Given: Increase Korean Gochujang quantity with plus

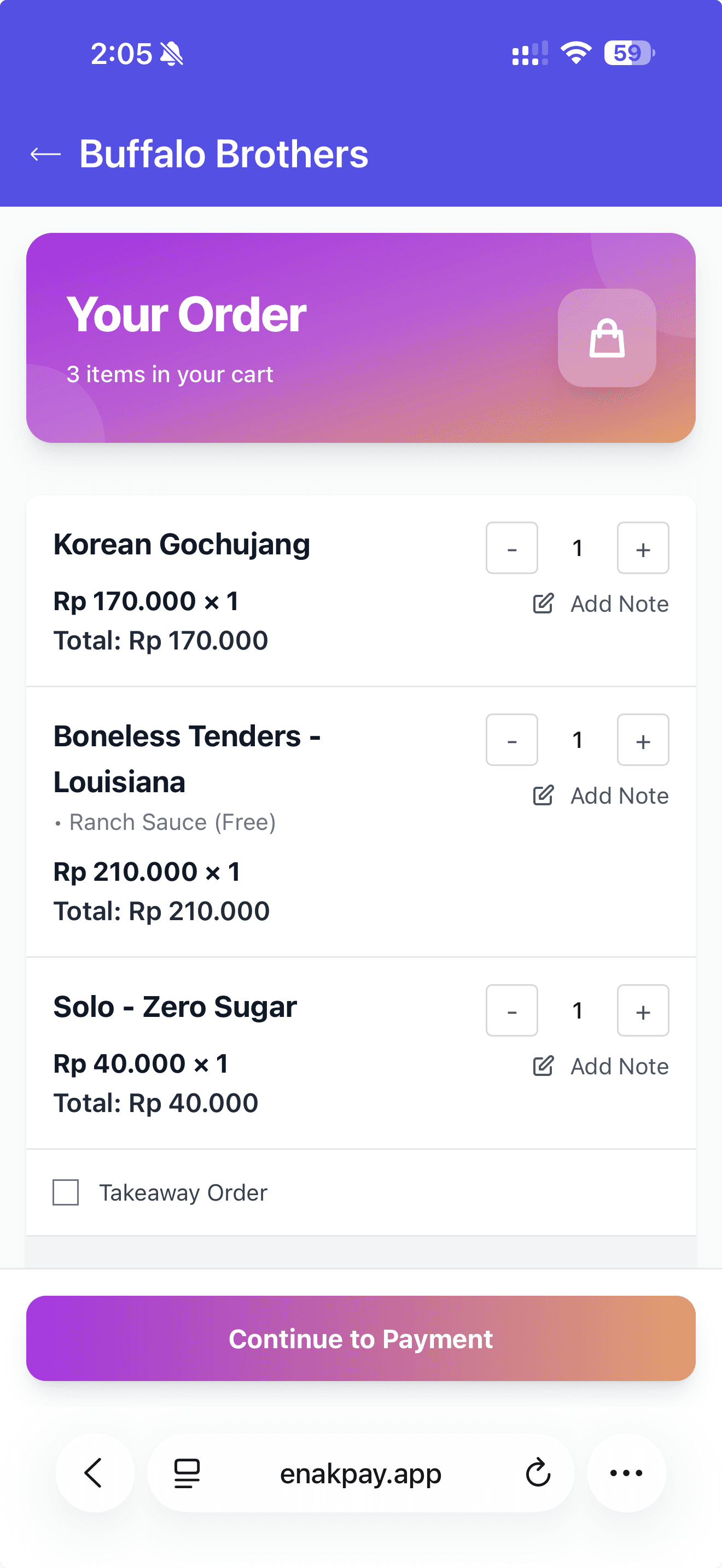Looking at the screenshot, I should (x=643, y=548).
